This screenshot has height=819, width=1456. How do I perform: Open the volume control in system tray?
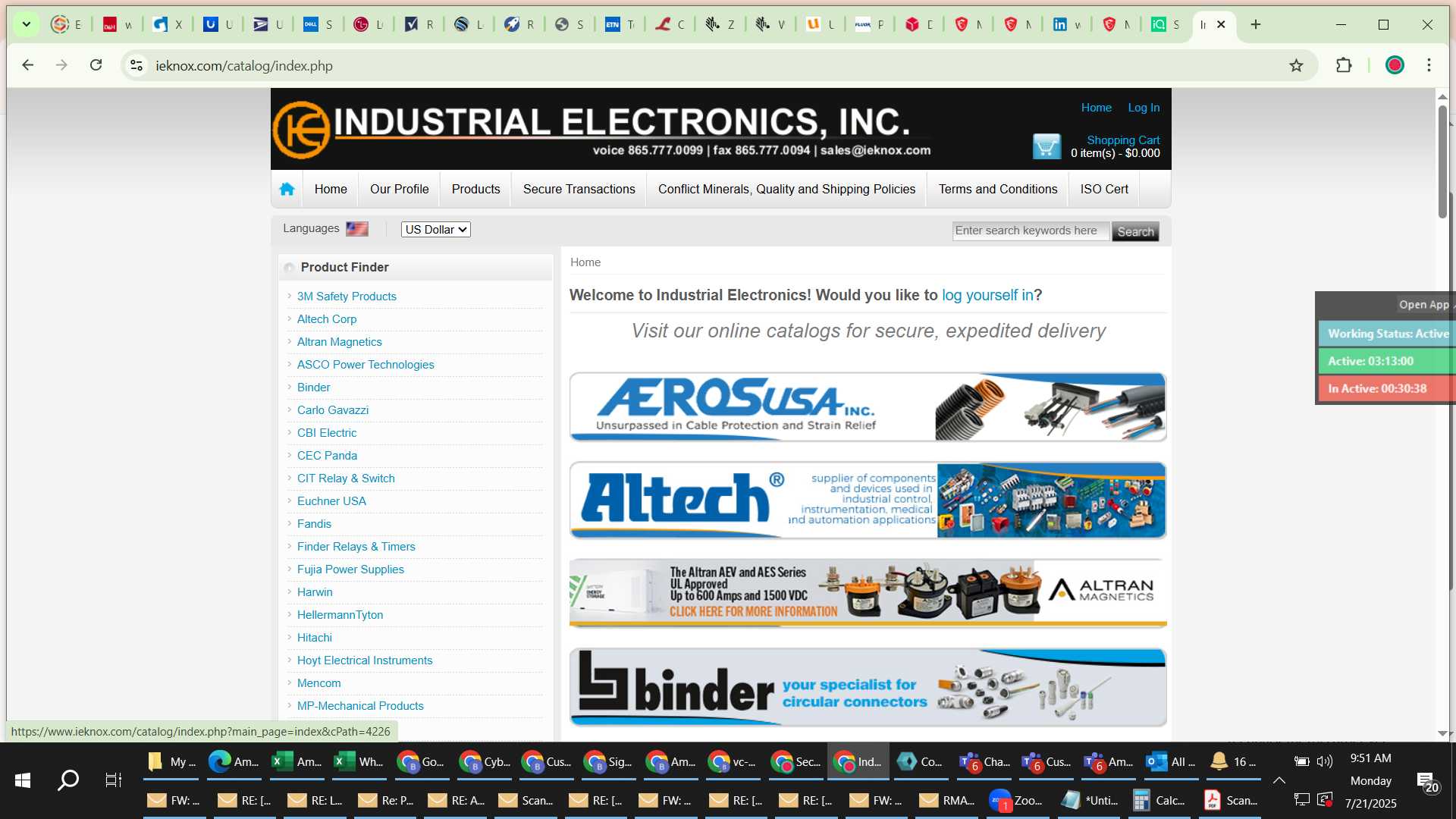(x=1324, y=761)
